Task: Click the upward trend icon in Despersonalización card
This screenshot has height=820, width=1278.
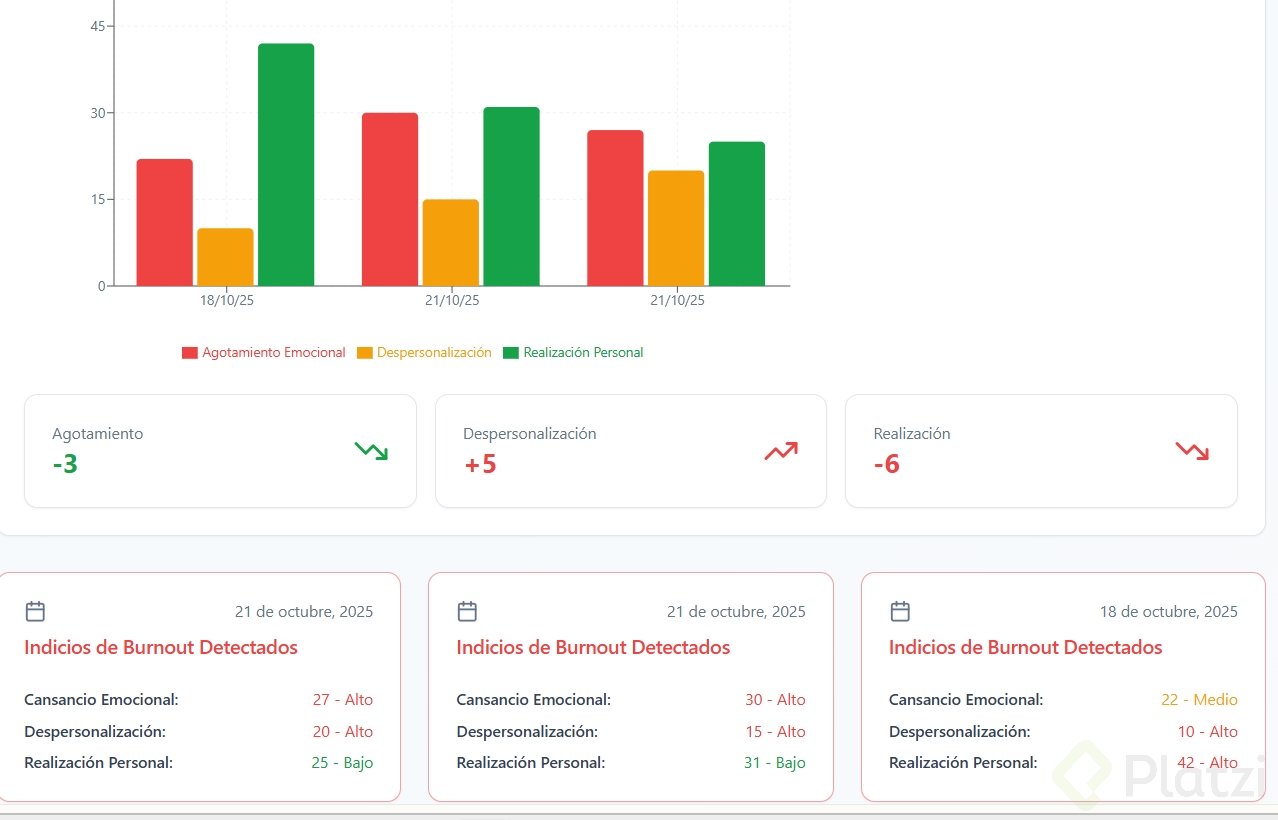Action: coord(781,451)
